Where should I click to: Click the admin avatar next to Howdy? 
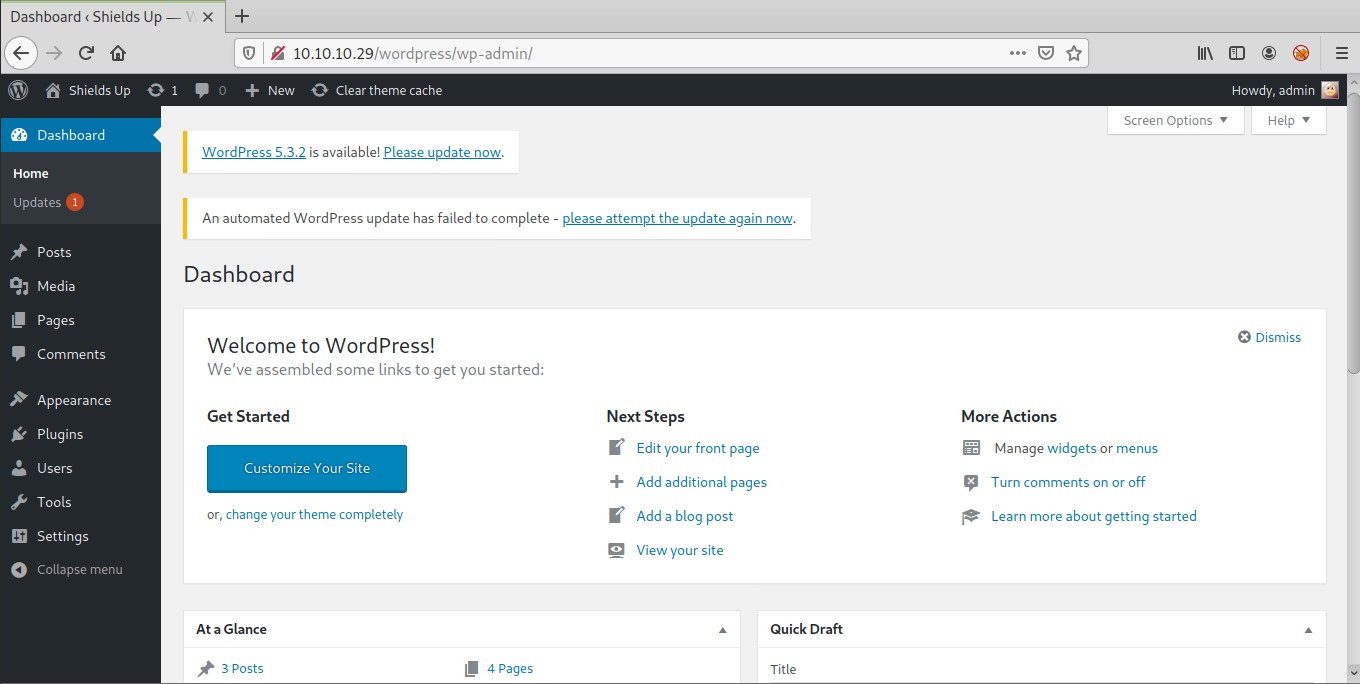[1330, 90]
